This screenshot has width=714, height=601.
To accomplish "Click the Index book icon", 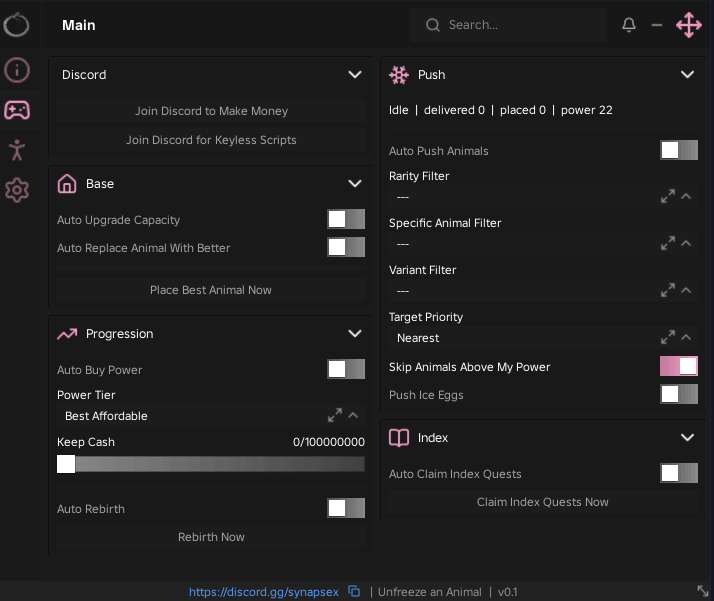I will click(x=399, y=438).
